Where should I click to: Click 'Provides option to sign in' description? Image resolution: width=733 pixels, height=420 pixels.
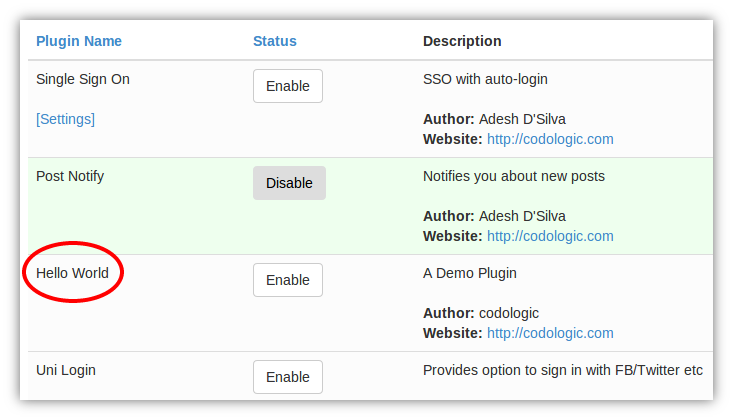(563, 370)
